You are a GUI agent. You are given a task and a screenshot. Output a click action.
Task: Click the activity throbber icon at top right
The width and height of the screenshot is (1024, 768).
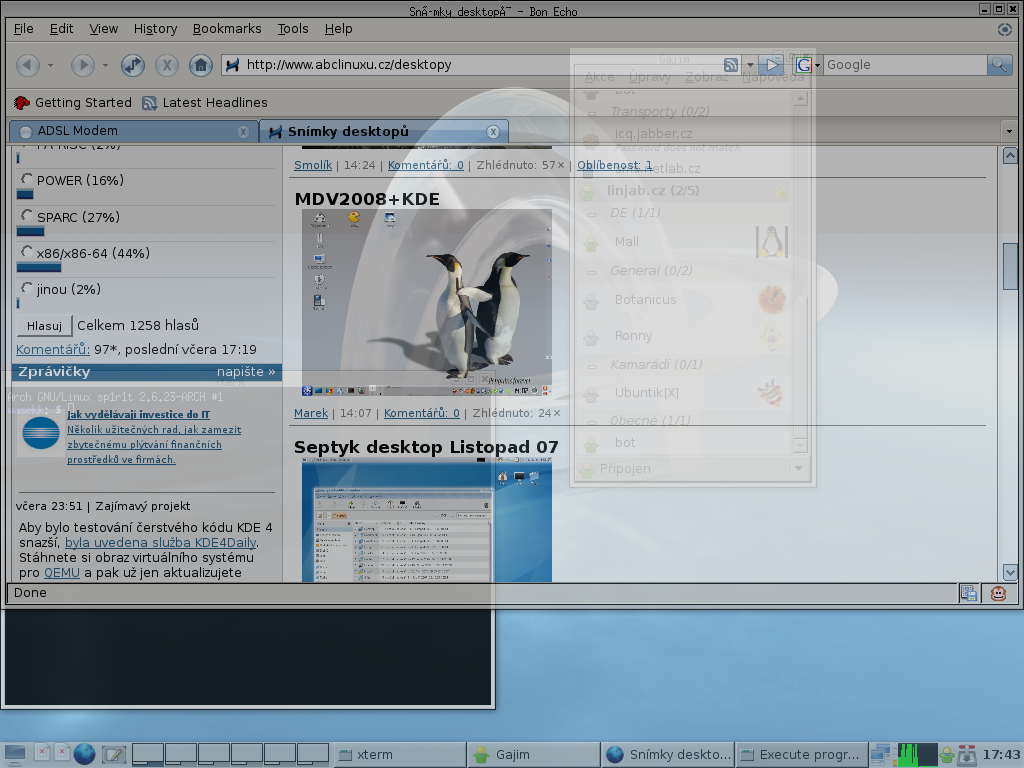[x=1004, y=29]
